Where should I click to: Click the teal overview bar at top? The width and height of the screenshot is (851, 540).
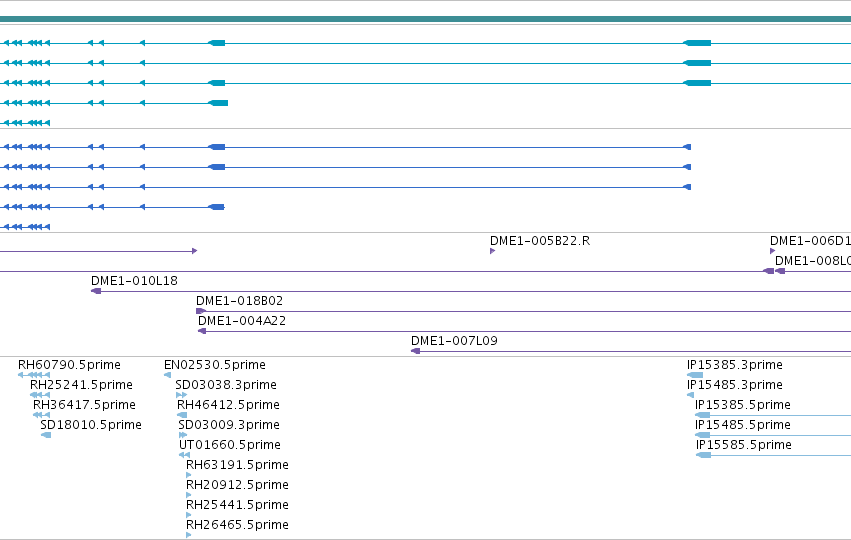426,19
